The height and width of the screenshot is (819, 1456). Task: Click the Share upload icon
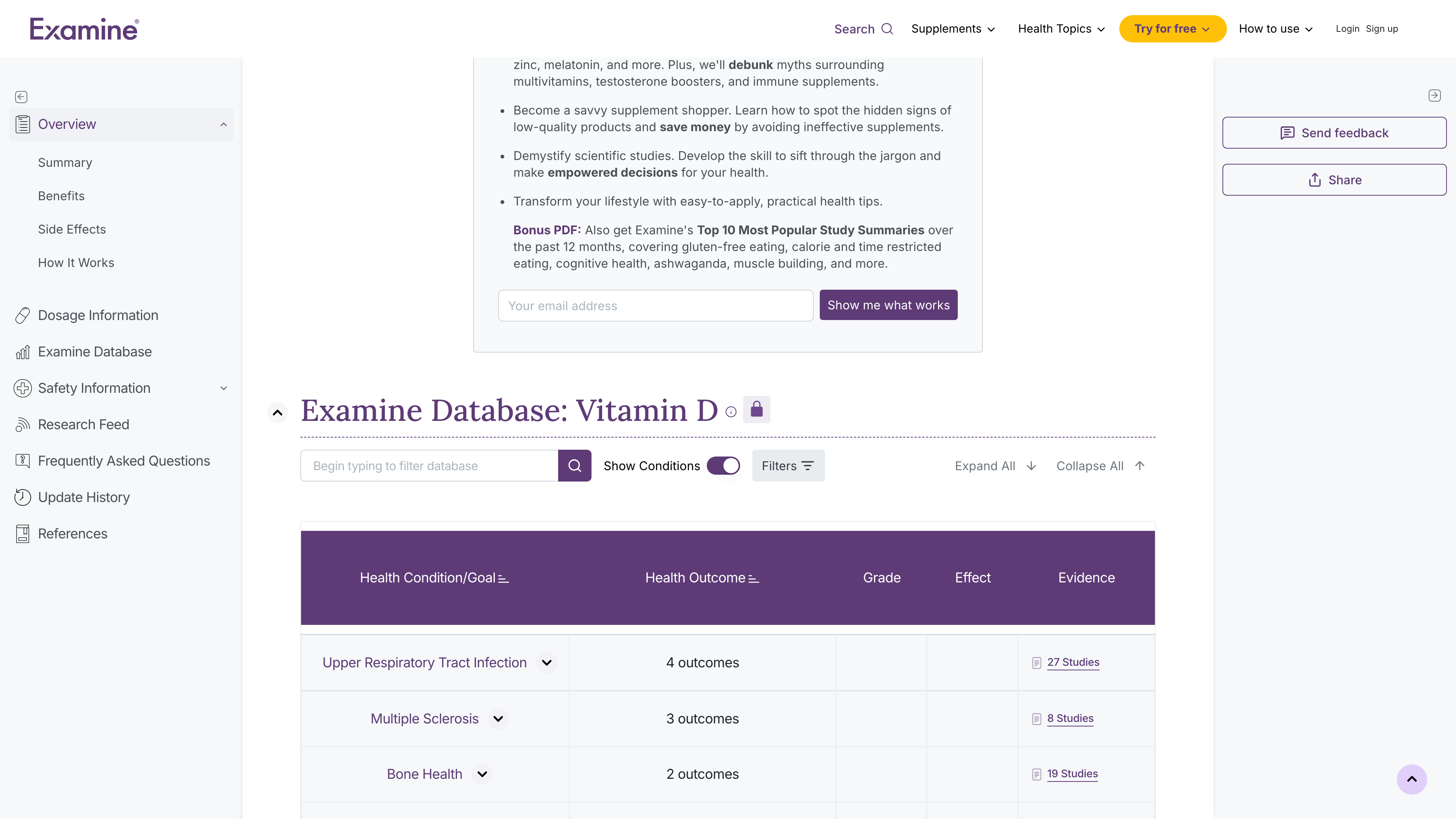1315,180
